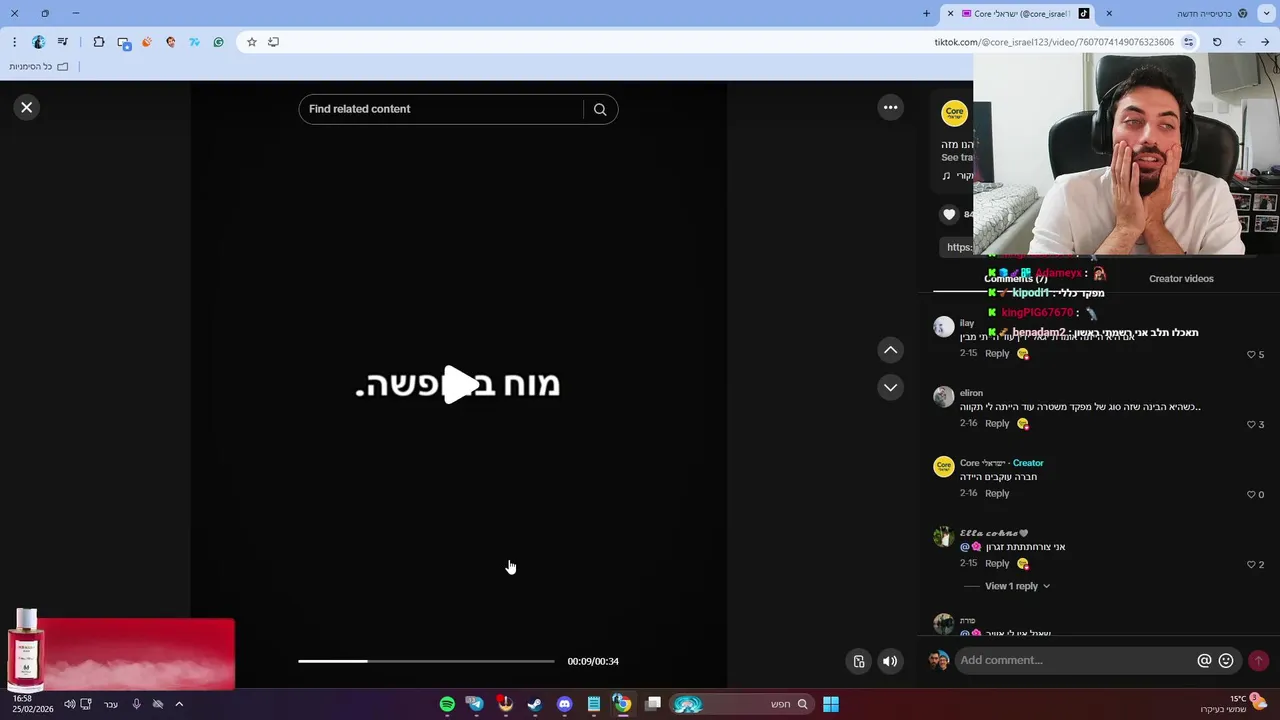
Task: Open taskbar volume speaker icon
Action: (69, 704)
